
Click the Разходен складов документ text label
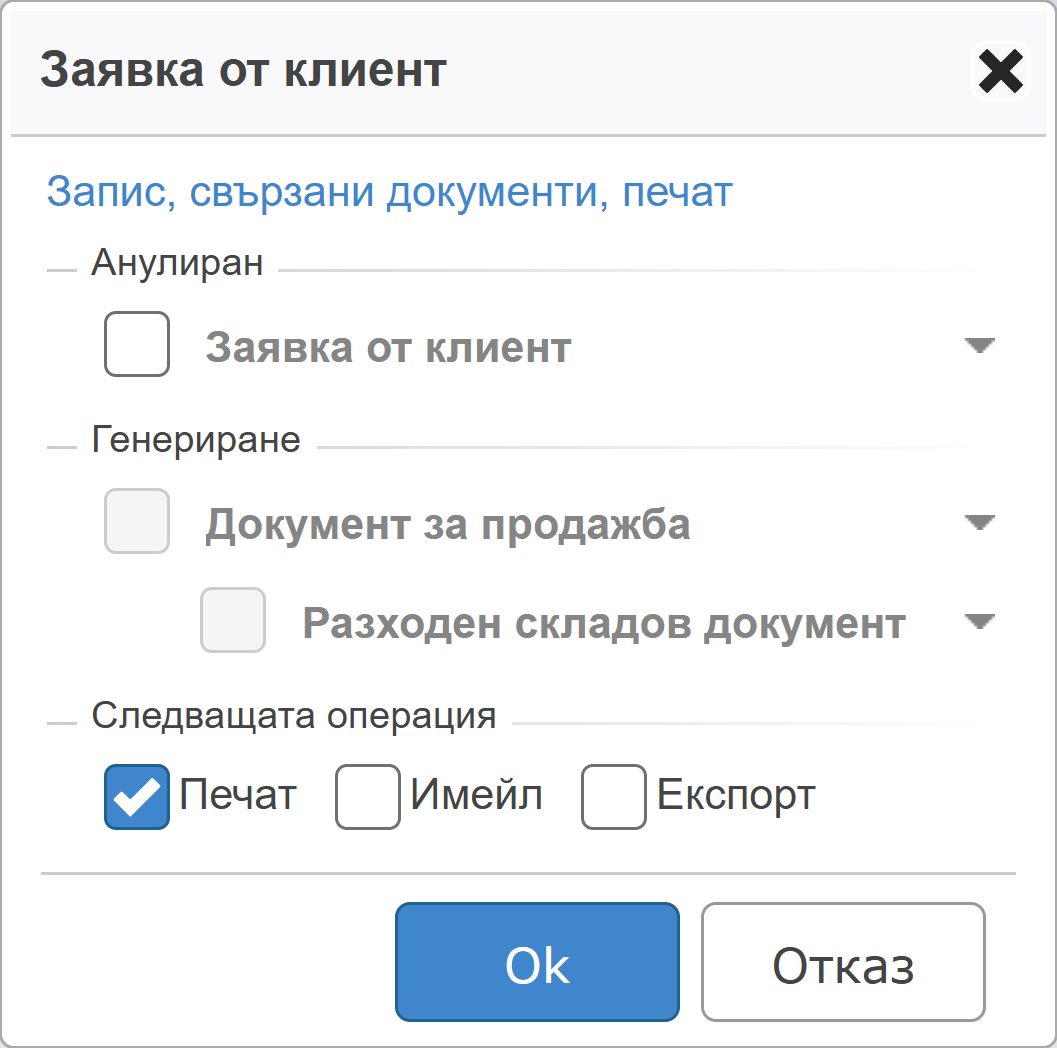pos(604,623)
